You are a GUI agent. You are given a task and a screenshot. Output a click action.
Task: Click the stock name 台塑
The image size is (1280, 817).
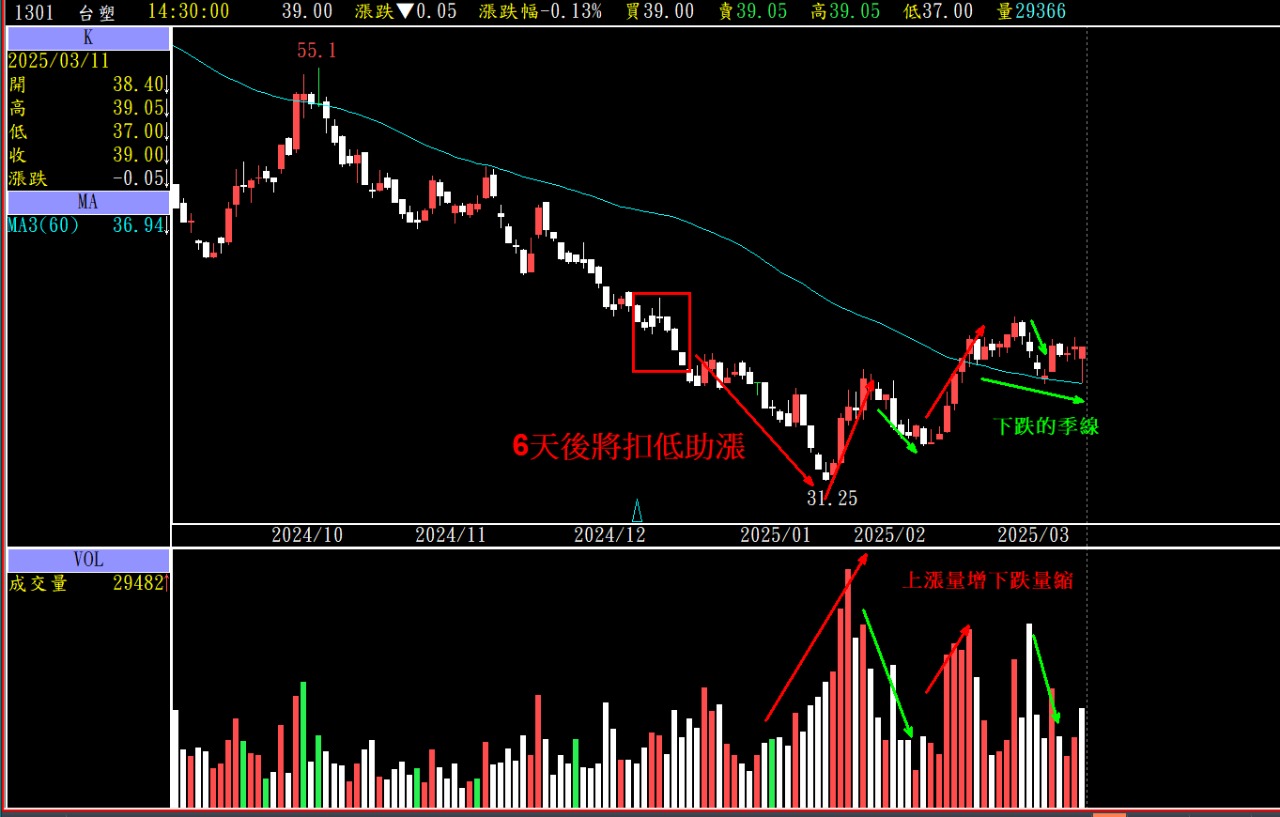[95, 11]
